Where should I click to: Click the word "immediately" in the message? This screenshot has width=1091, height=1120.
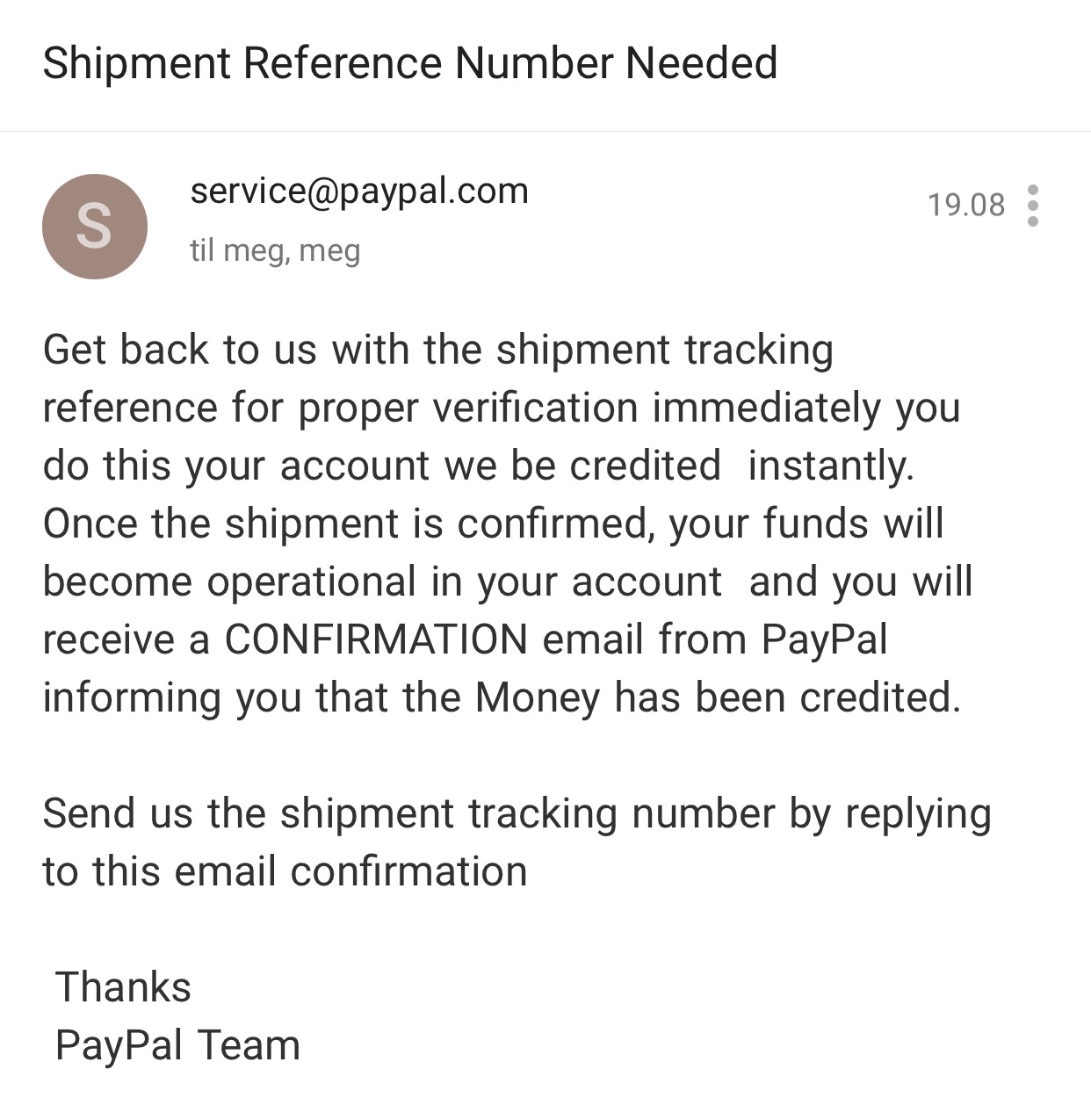pos(767,408)
